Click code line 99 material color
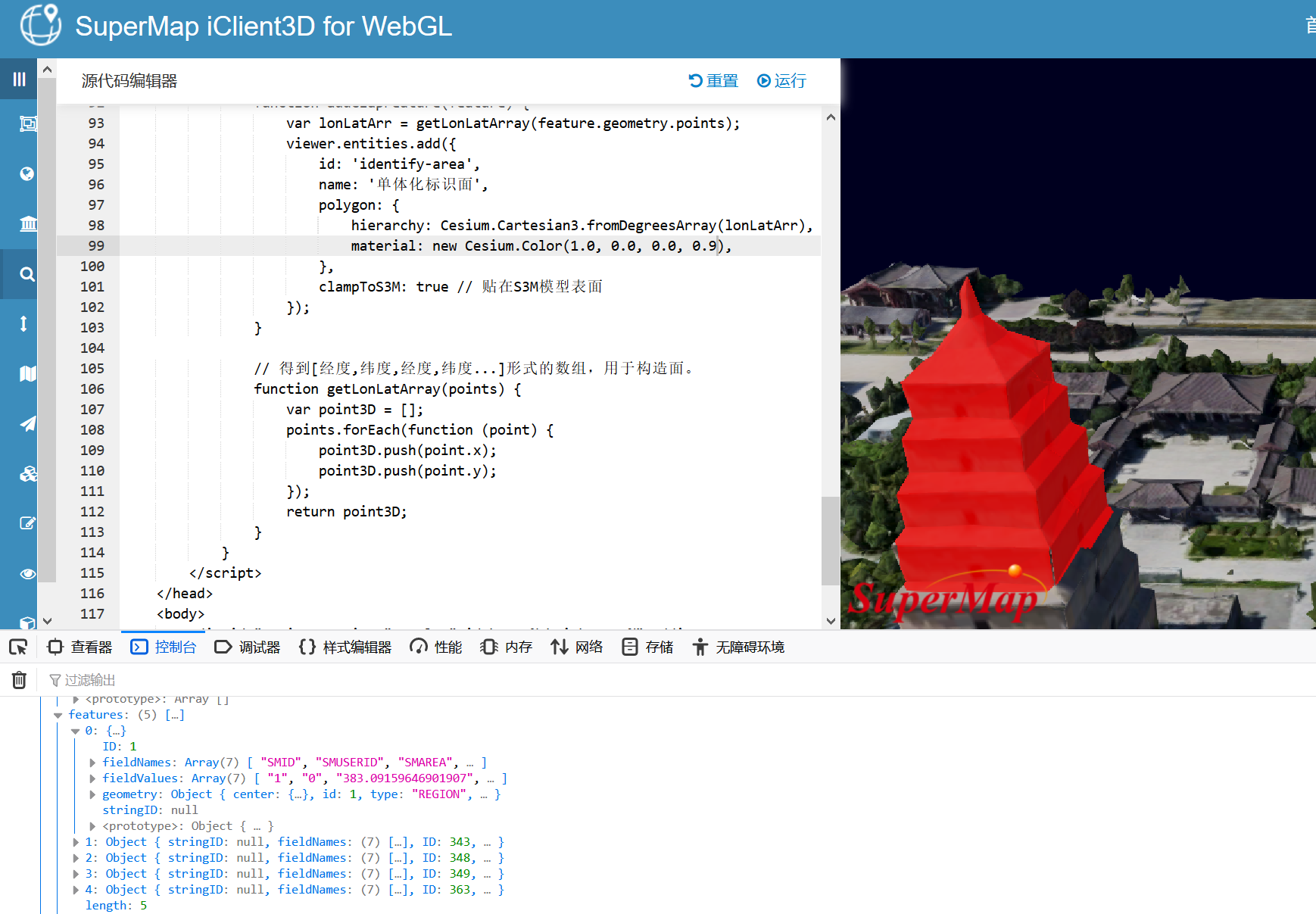The width and height of the screenshot is (1316, 914). tap(541, 246)
